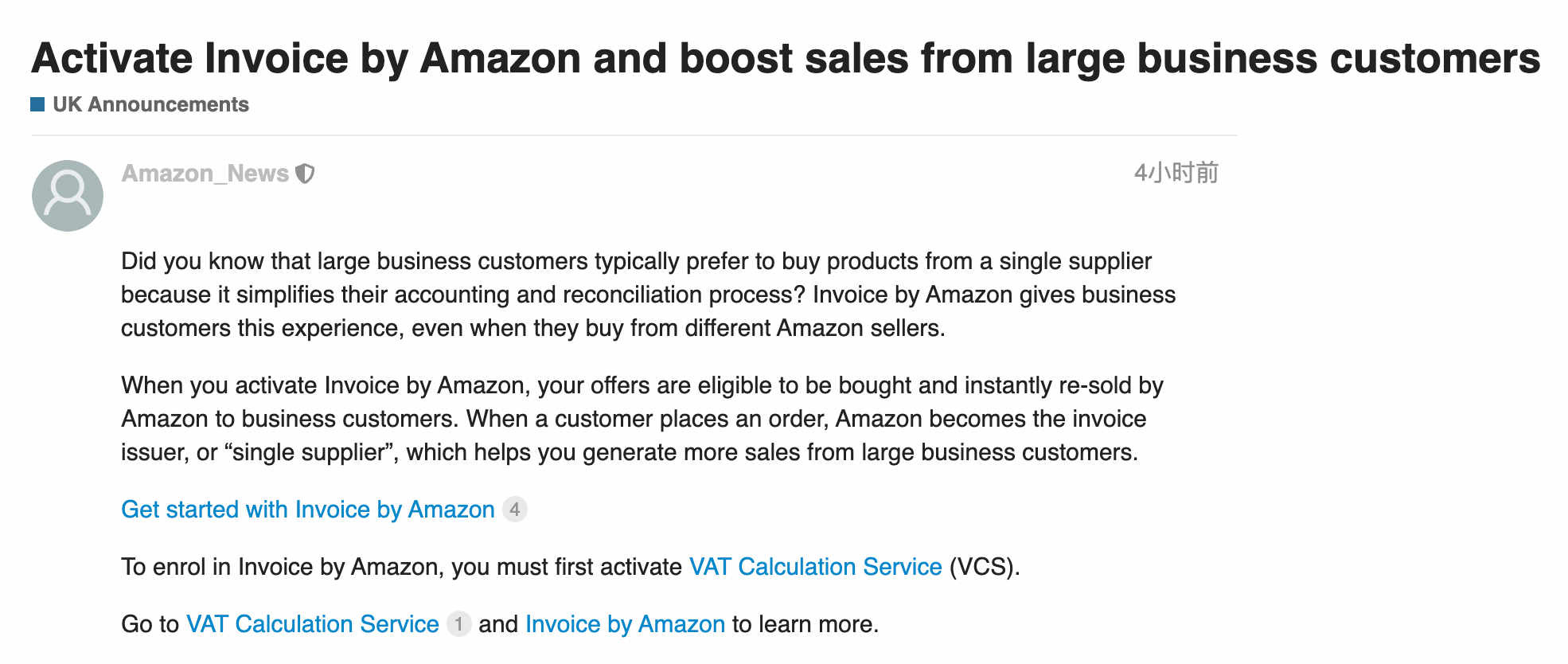Screen dimensions: 1568x664
Task: Open the Amazon_News user avatar
Action: [68, 196]
